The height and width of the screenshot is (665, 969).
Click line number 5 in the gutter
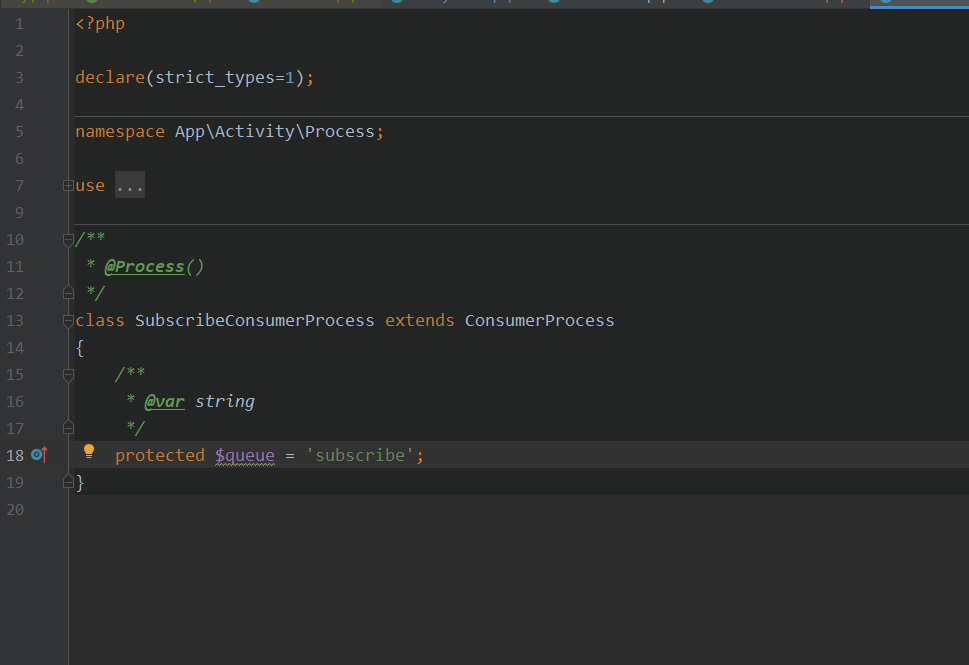(19, 132)
